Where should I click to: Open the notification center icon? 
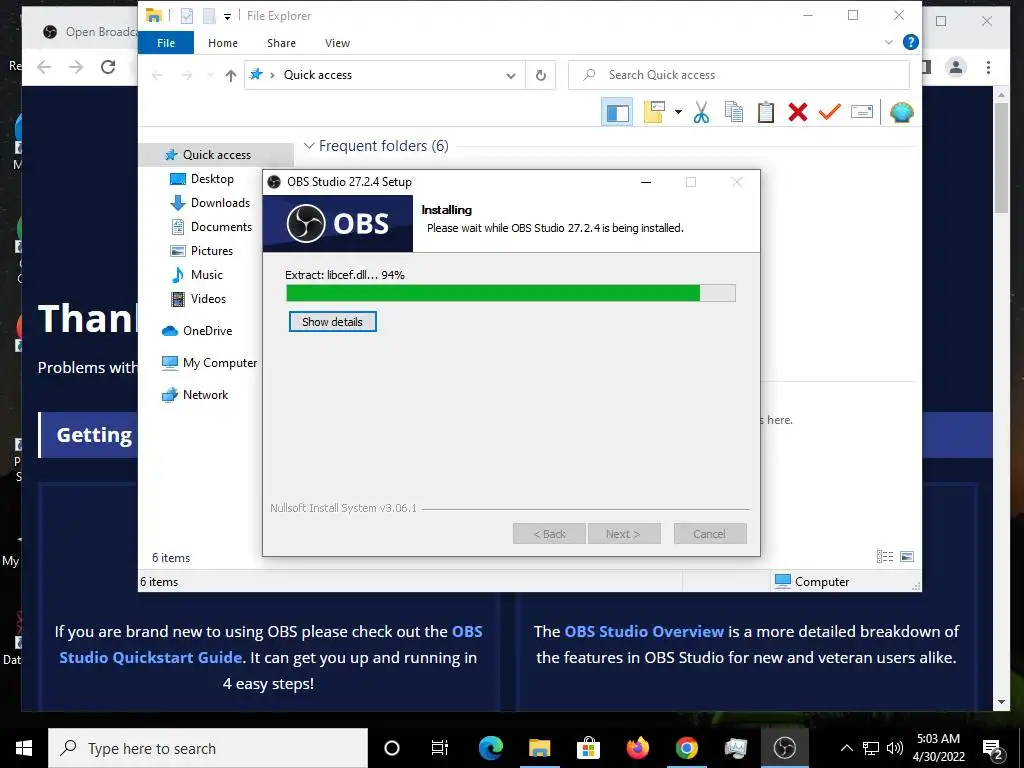tap(993, 748)
